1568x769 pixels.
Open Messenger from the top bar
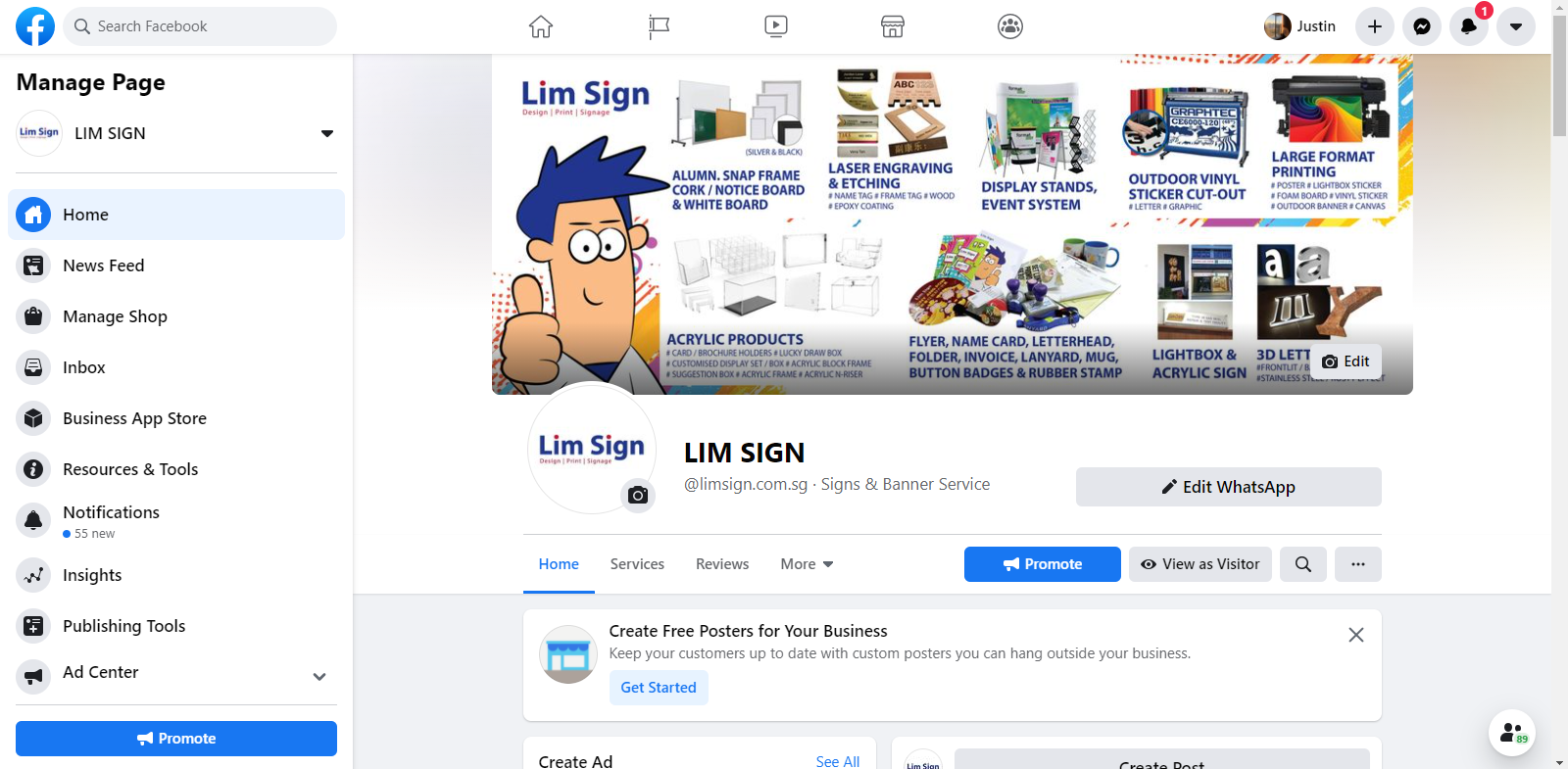1421,26
